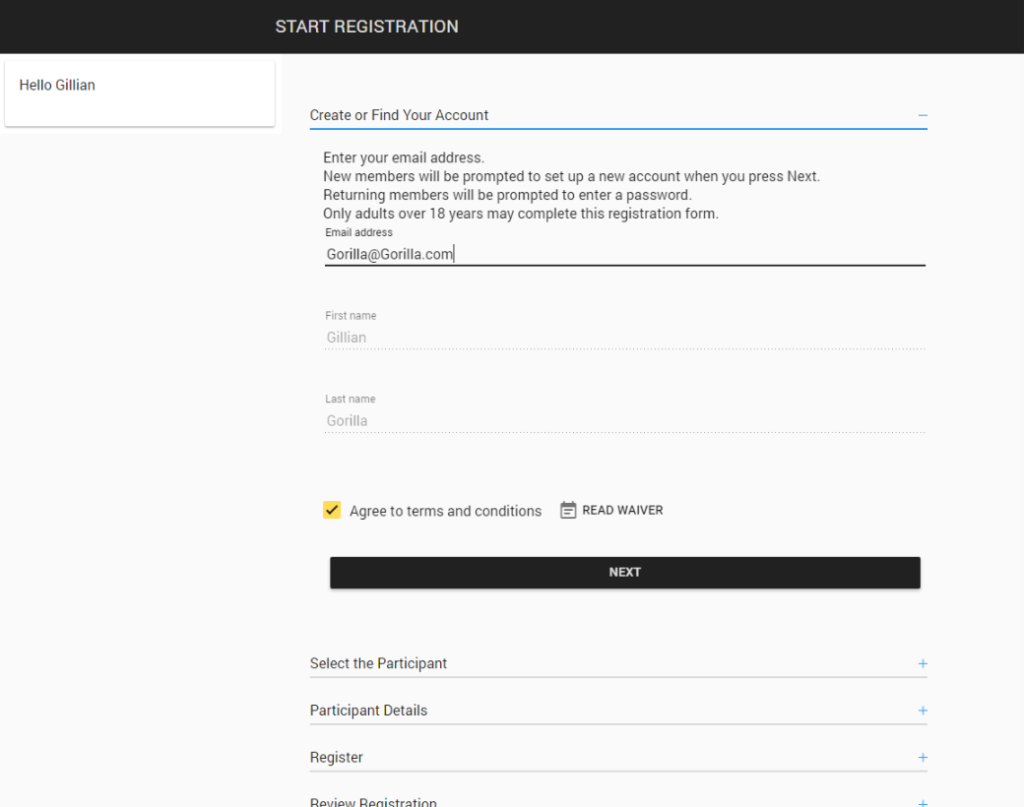Screen dimensions: 1024x807
Task: Open the 'Review Registration' section heading
Action: click(373, 802)
